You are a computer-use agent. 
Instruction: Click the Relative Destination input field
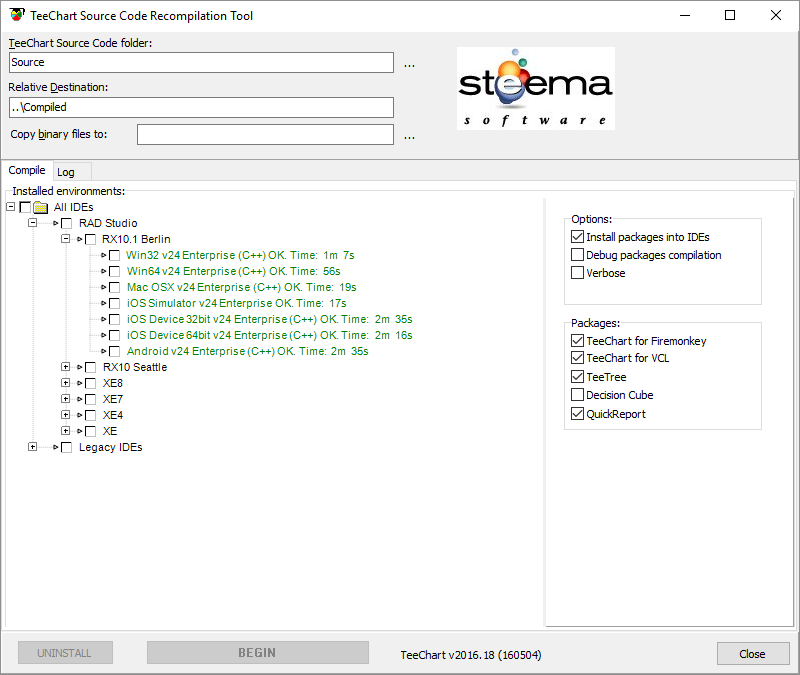(202, 107)
